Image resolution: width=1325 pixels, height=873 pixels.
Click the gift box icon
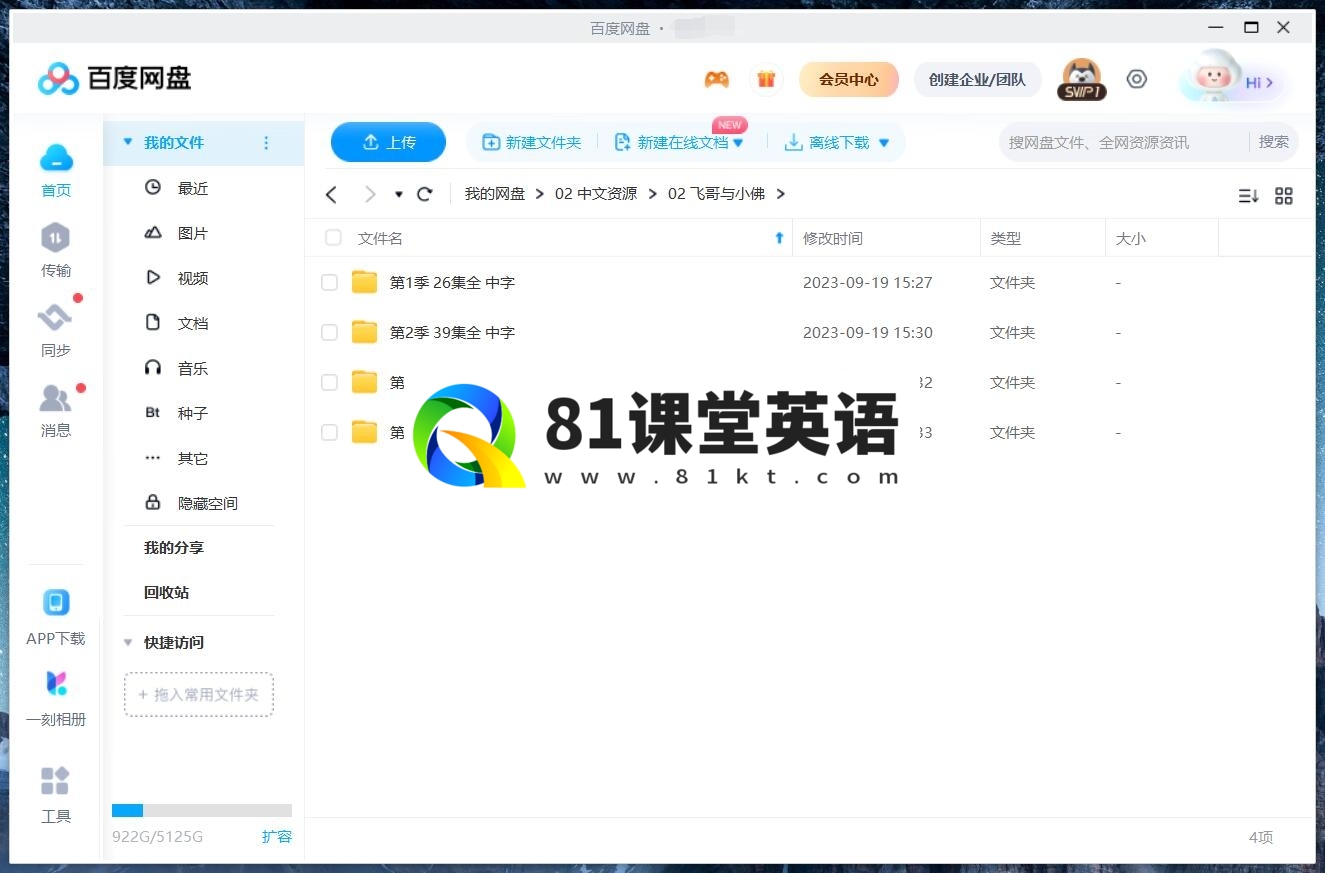tap(766, 80)
